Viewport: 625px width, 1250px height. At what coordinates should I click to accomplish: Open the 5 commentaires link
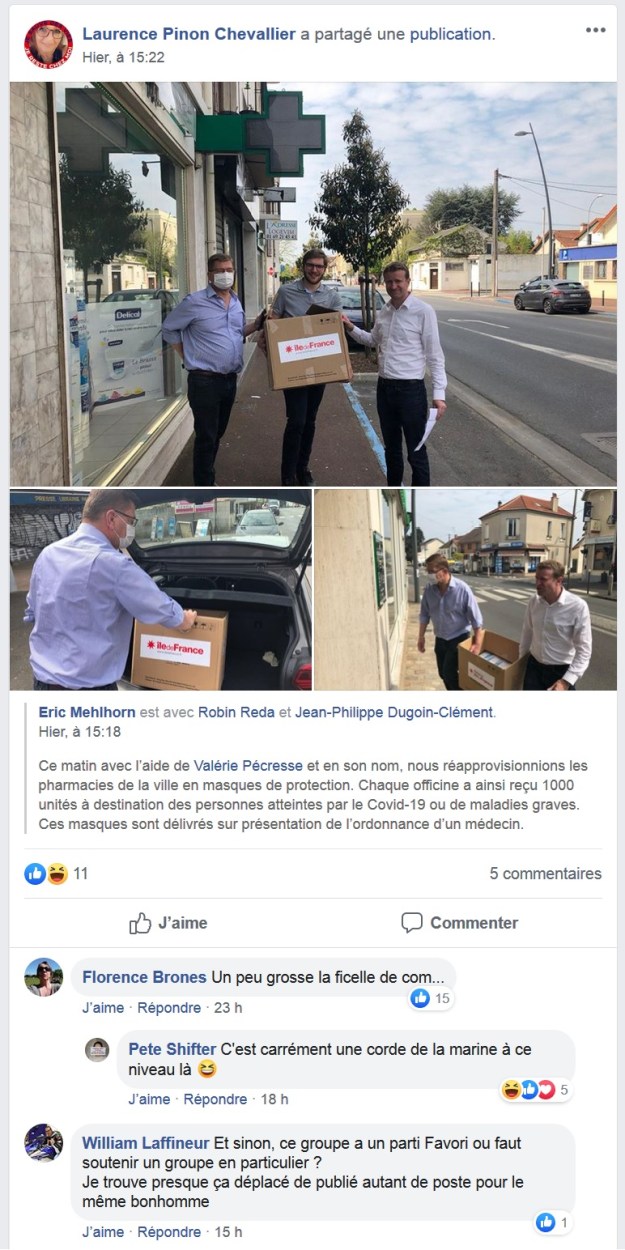click(545, 874)
